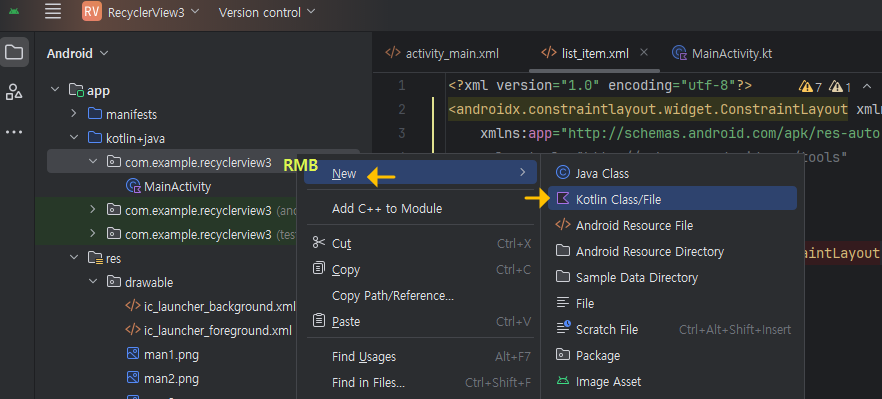
Task: Click the Java Class icon in submenu
Action: (x=562, y=173)
